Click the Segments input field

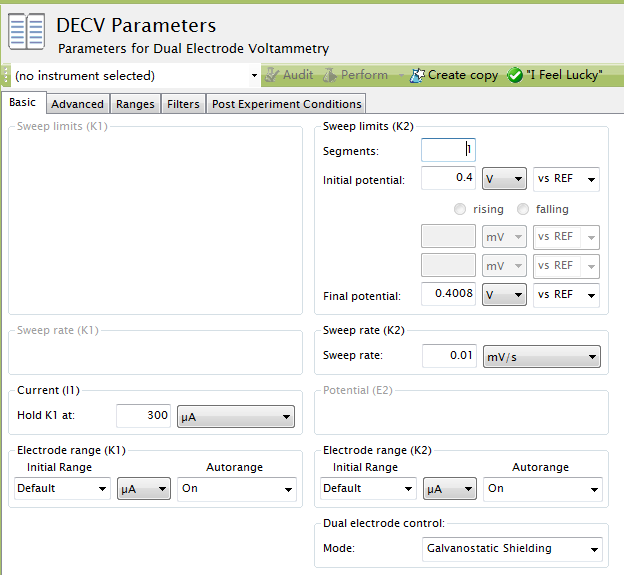[x=448, y=150]
